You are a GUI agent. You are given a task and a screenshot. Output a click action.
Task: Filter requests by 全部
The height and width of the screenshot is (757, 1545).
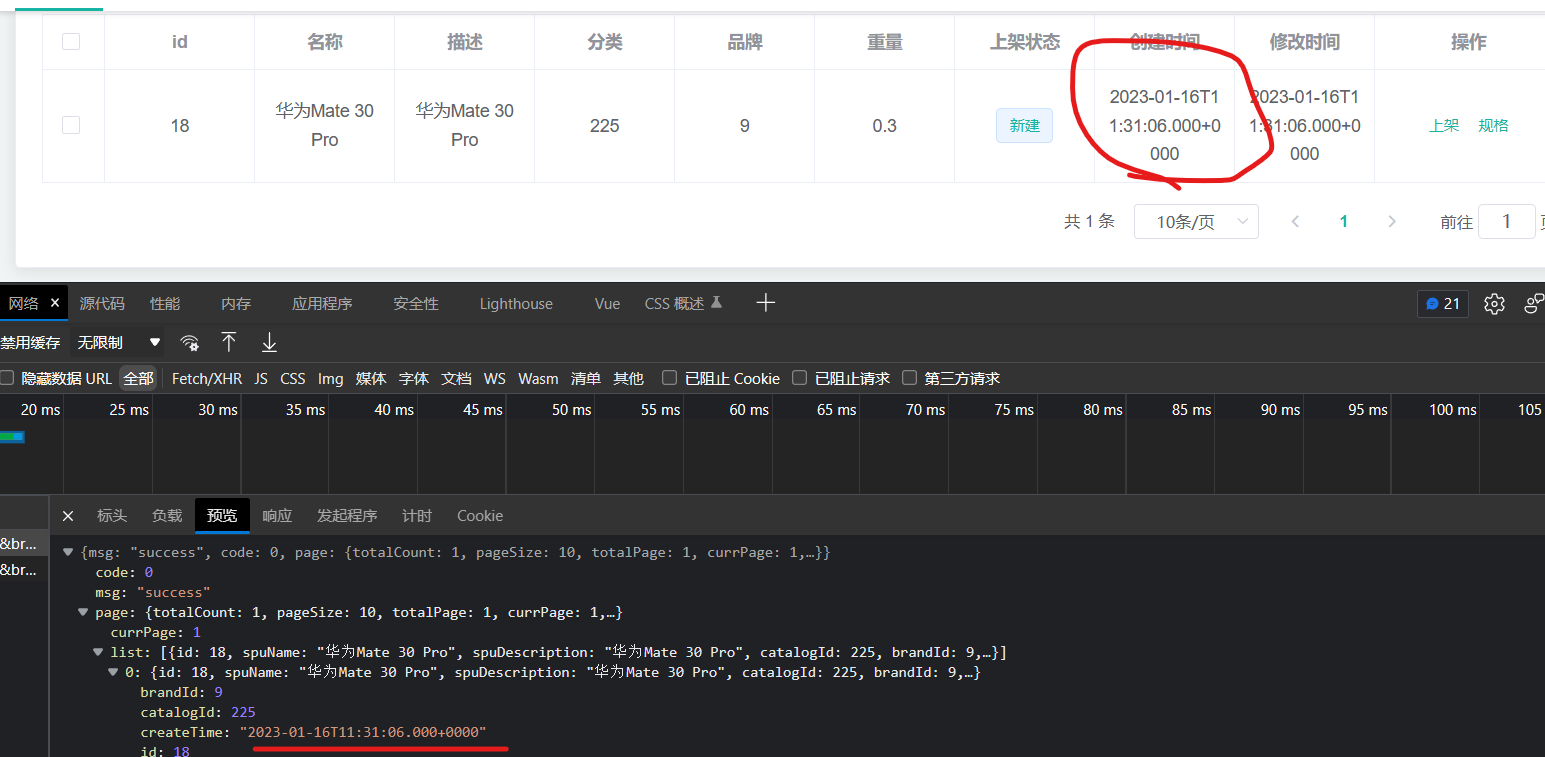pos(139,378)
